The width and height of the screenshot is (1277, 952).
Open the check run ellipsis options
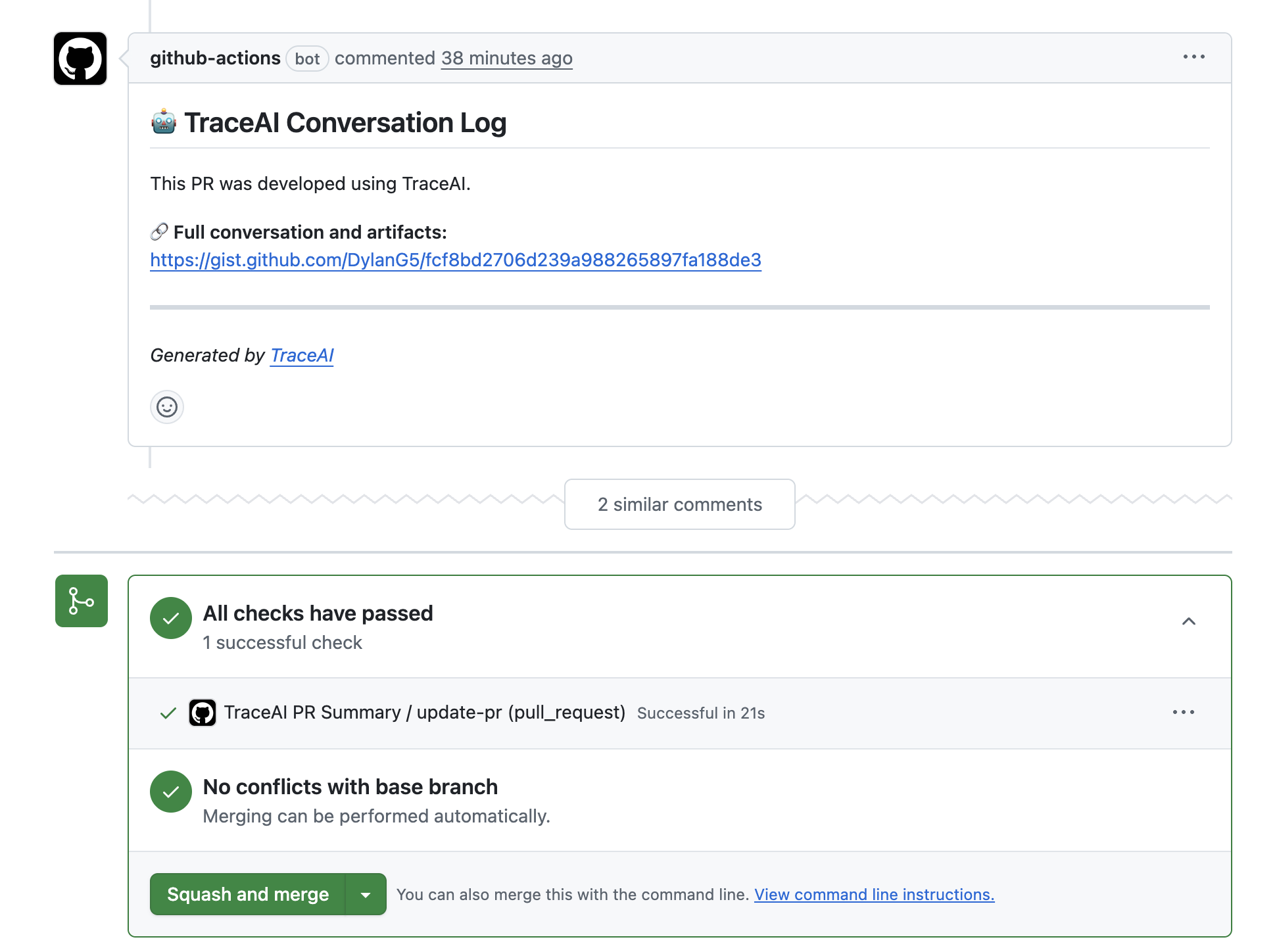coord(1183,713)
